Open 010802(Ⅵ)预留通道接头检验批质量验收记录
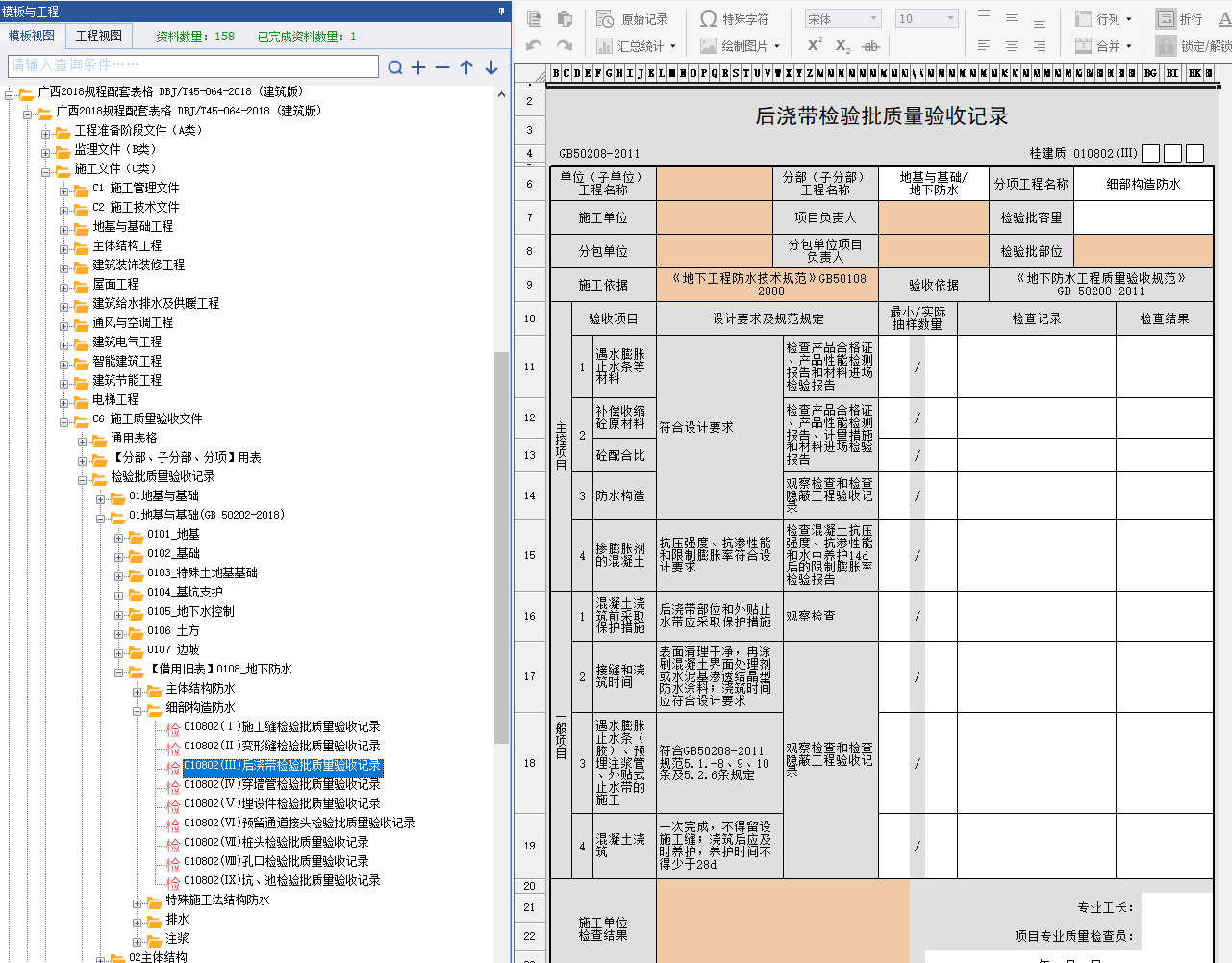The image size is (1232, 963). 299,823
